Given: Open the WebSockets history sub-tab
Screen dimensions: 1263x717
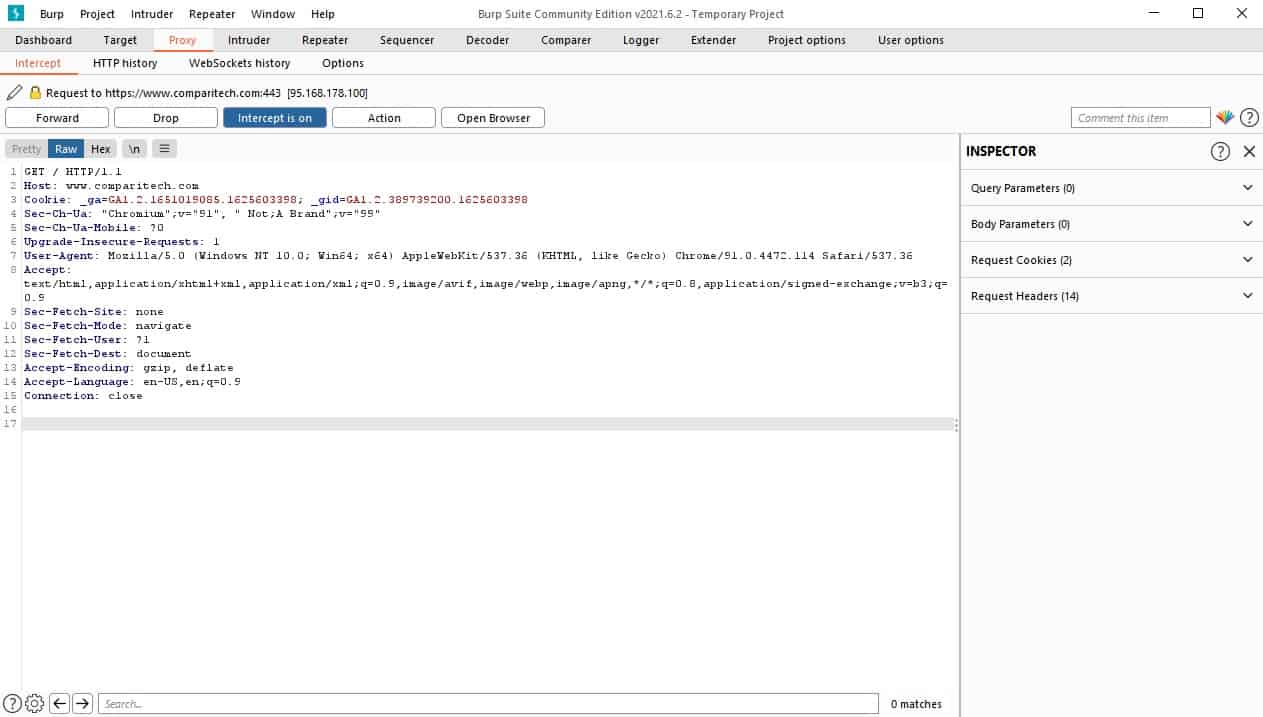Looking at the screenshot, I should click(240, 63).
